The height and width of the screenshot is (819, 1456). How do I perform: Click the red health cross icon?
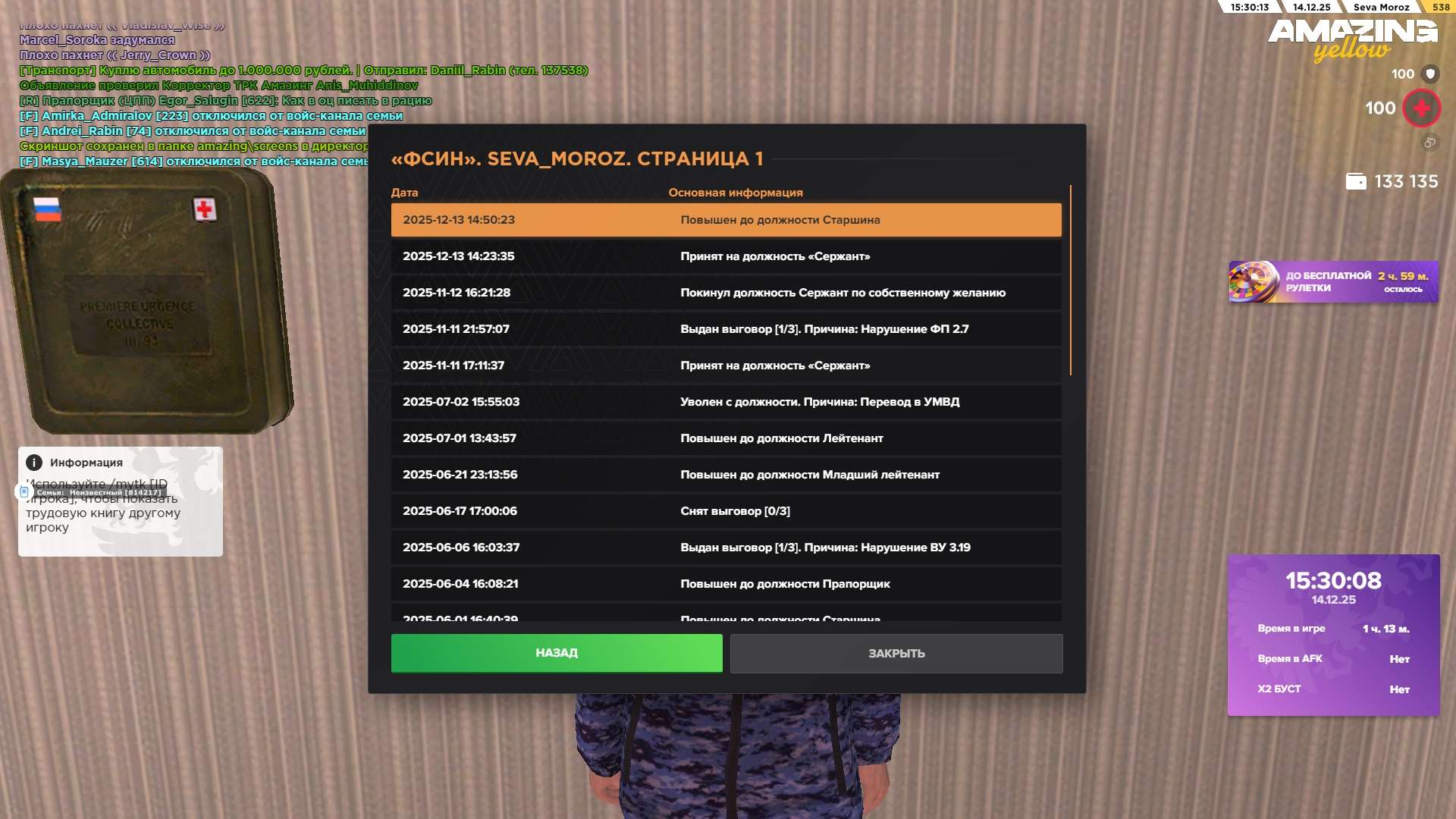point(1421,108)
